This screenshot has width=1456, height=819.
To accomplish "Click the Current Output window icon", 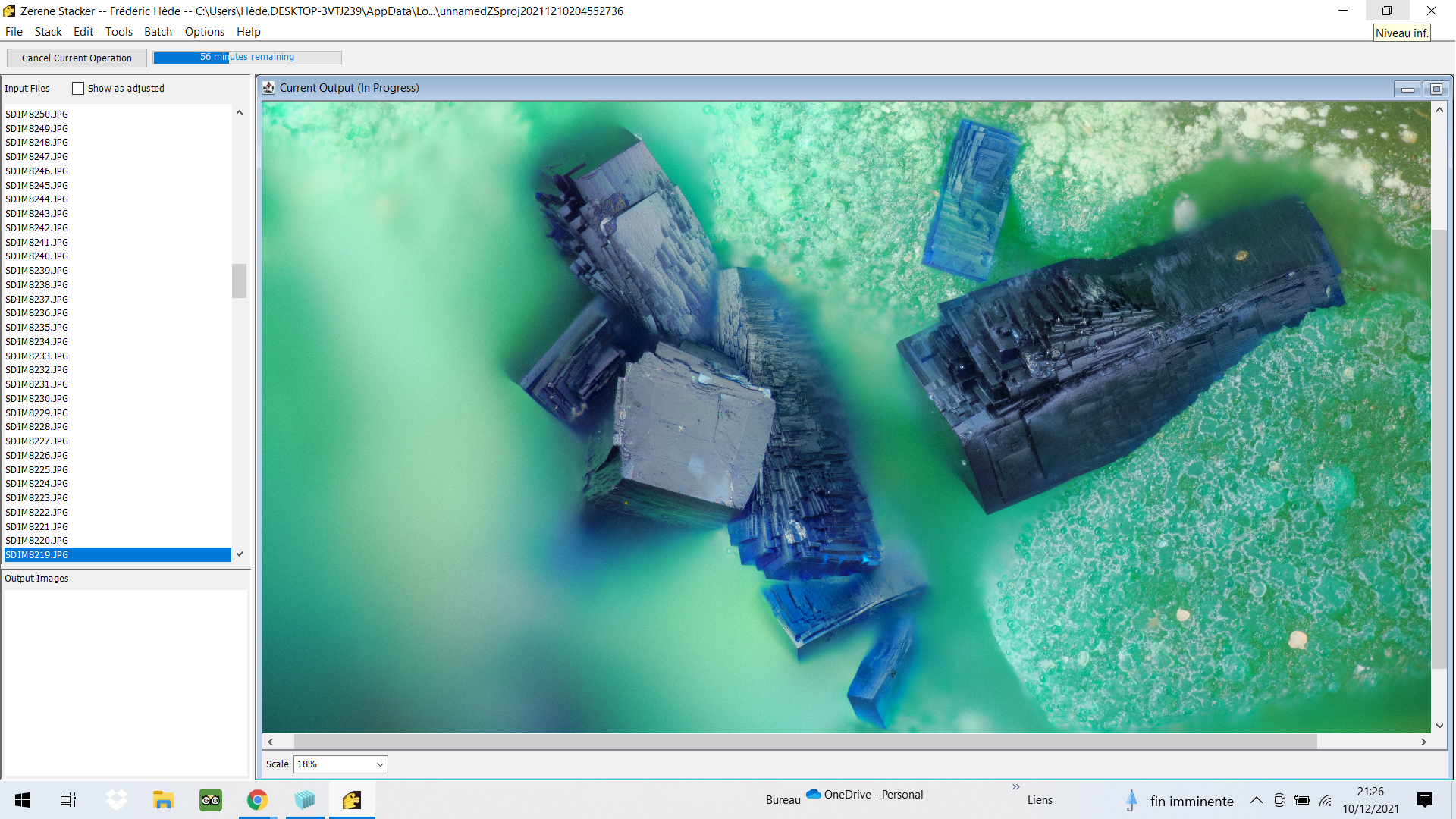I will [x=268, y=88].
